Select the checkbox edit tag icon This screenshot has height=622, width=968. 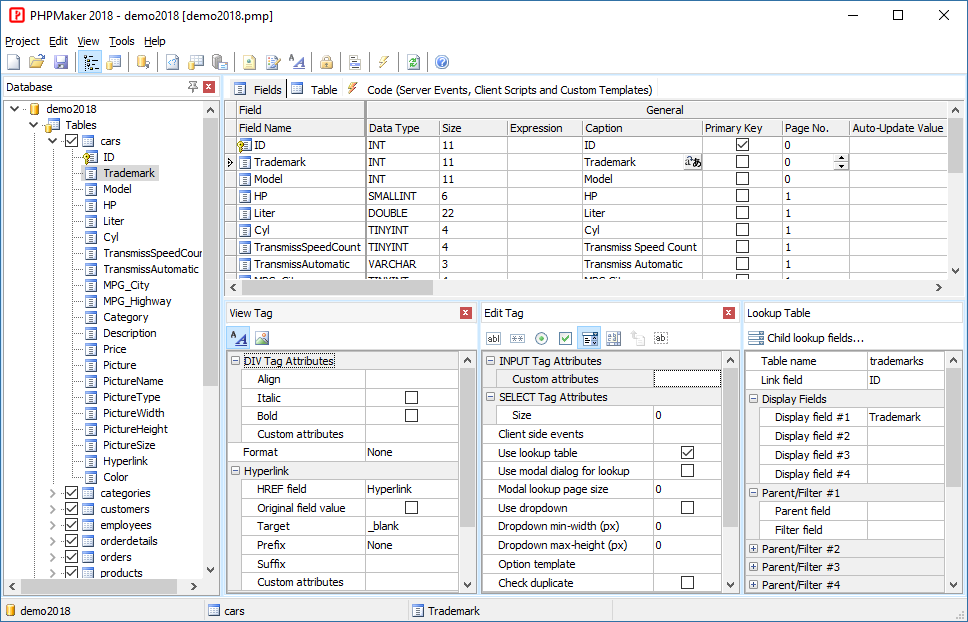click(565, 338)
